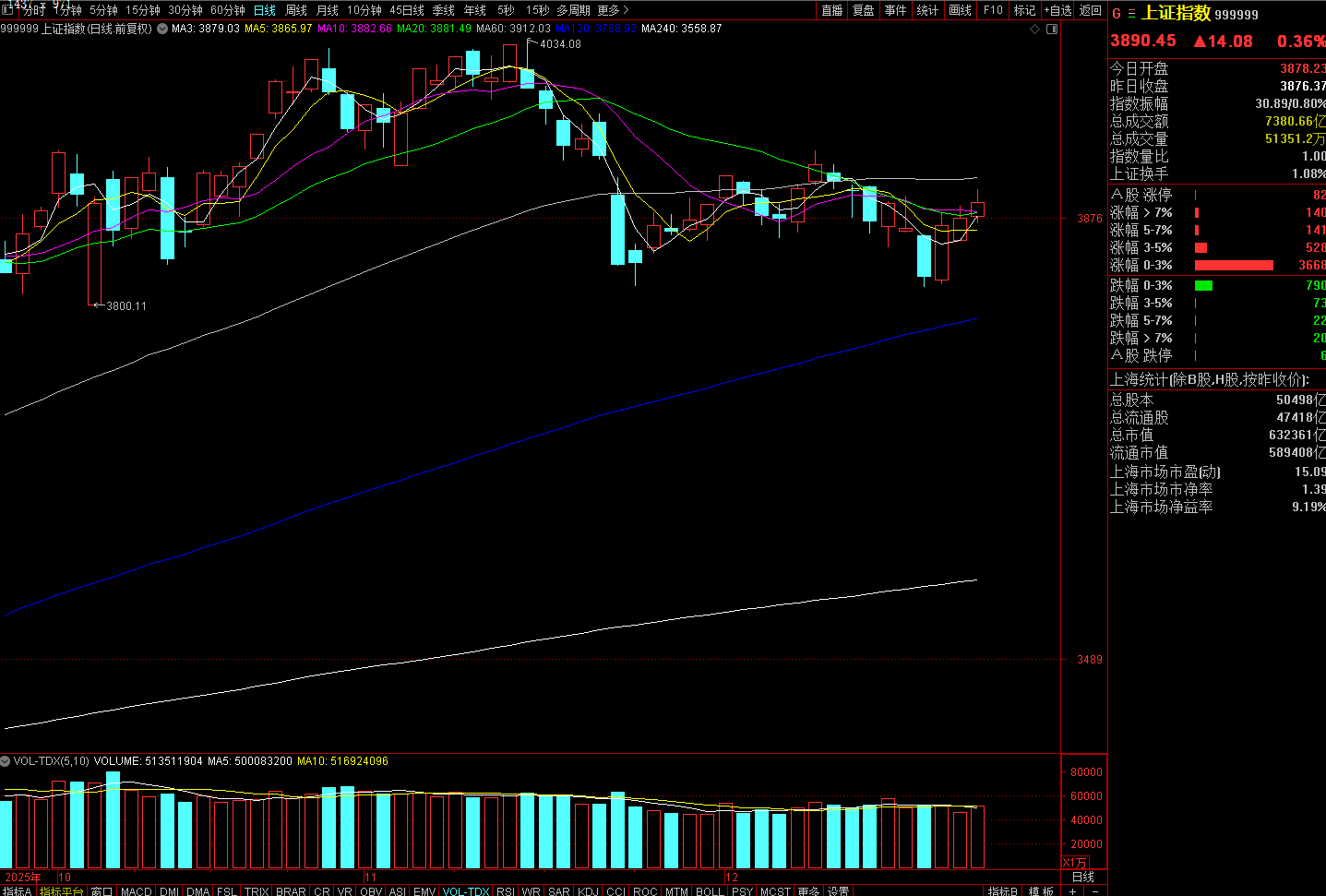The width and height of the screenshot is (1326, 896).
Task: Open the indicator 设置 settings
Action: point(839,890)
